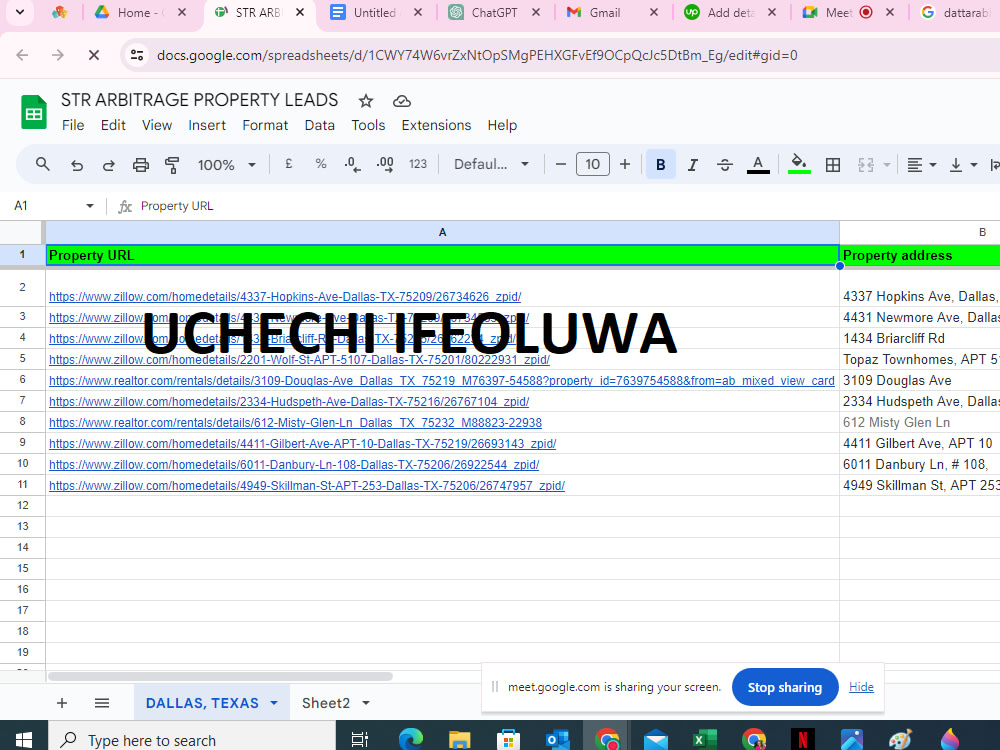Select the paint format tool
Screen dimensions: 1000x750
tap(172, 165)
